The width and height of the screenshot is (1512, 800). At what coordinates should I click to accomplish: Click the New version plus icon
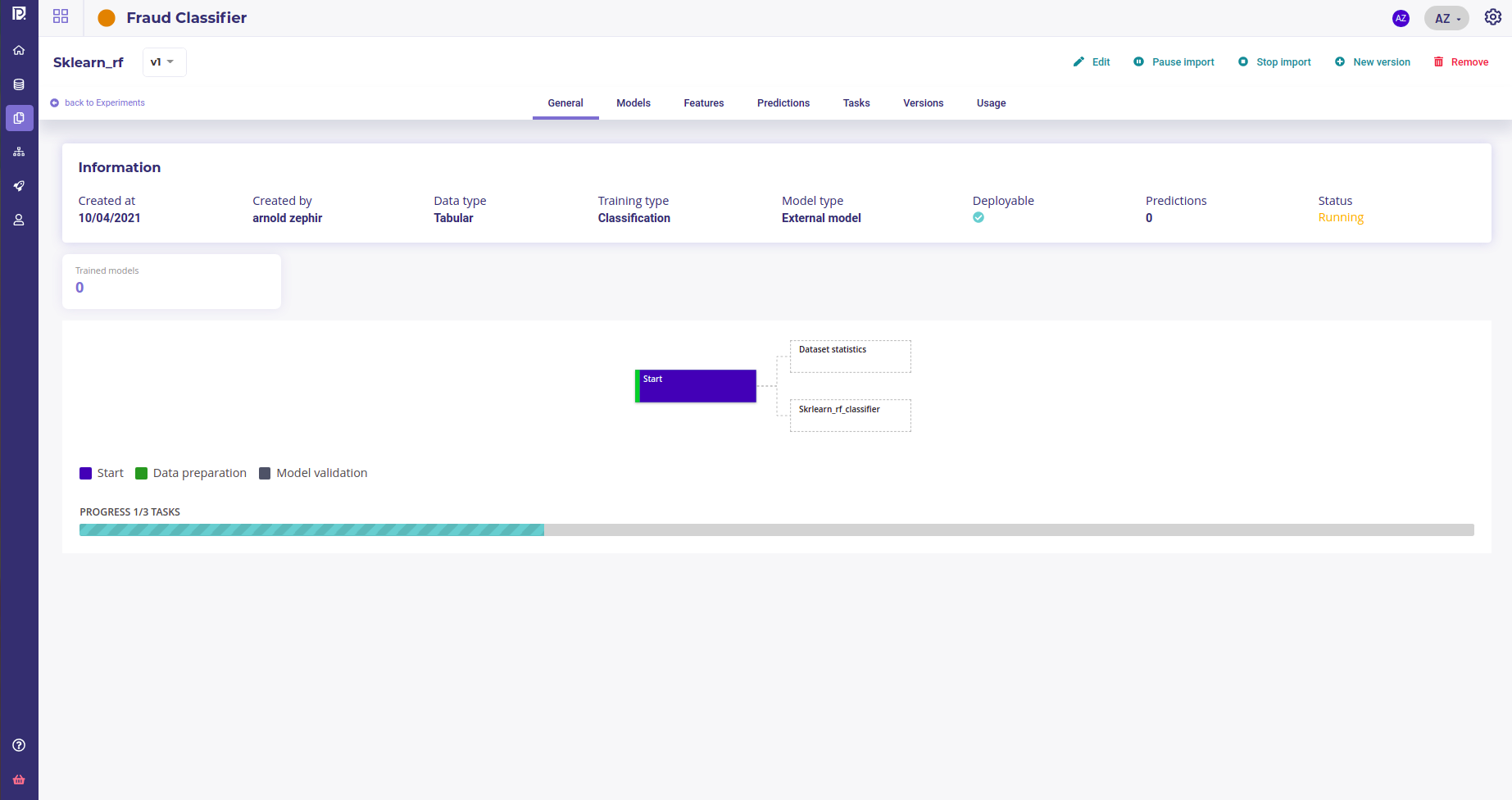tap(1339, 61)
